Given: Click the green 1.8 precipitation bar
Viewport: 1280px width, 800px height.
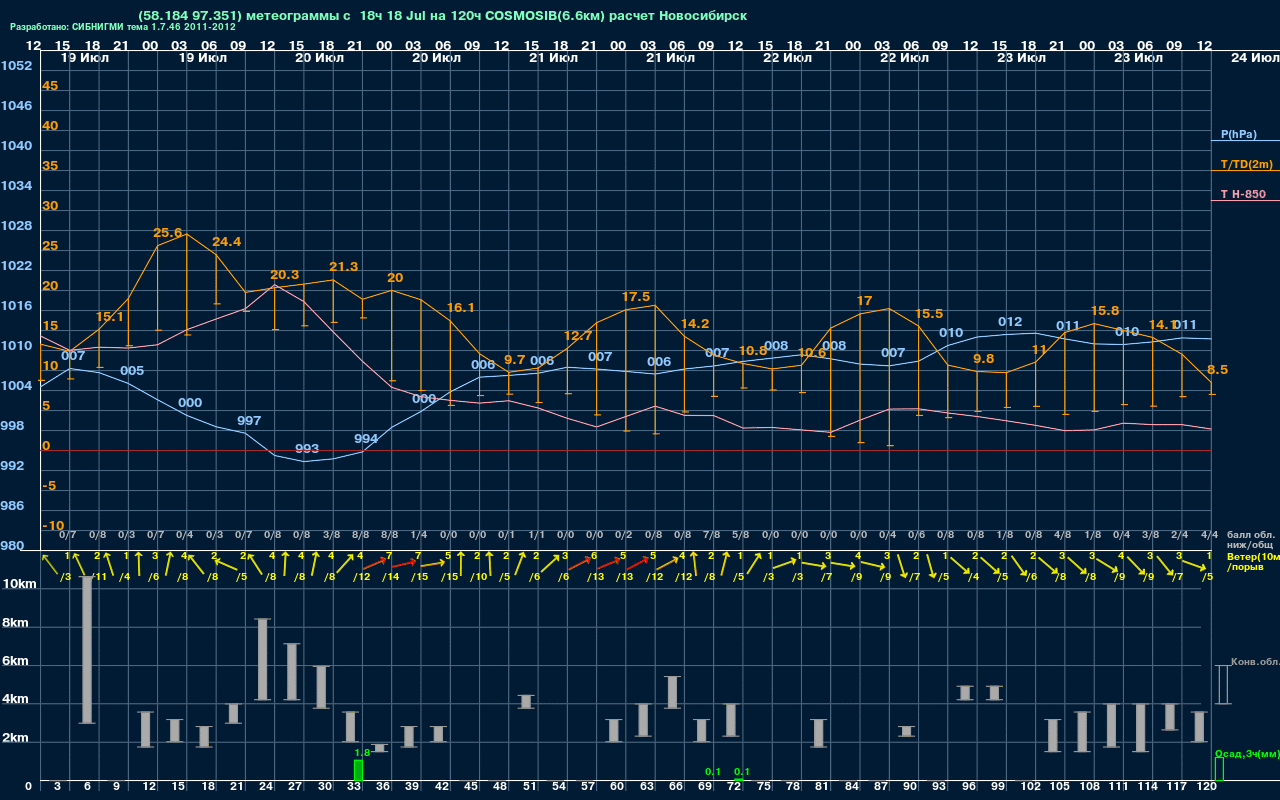Looking at the screenshot, I should (x=358, y=770).
